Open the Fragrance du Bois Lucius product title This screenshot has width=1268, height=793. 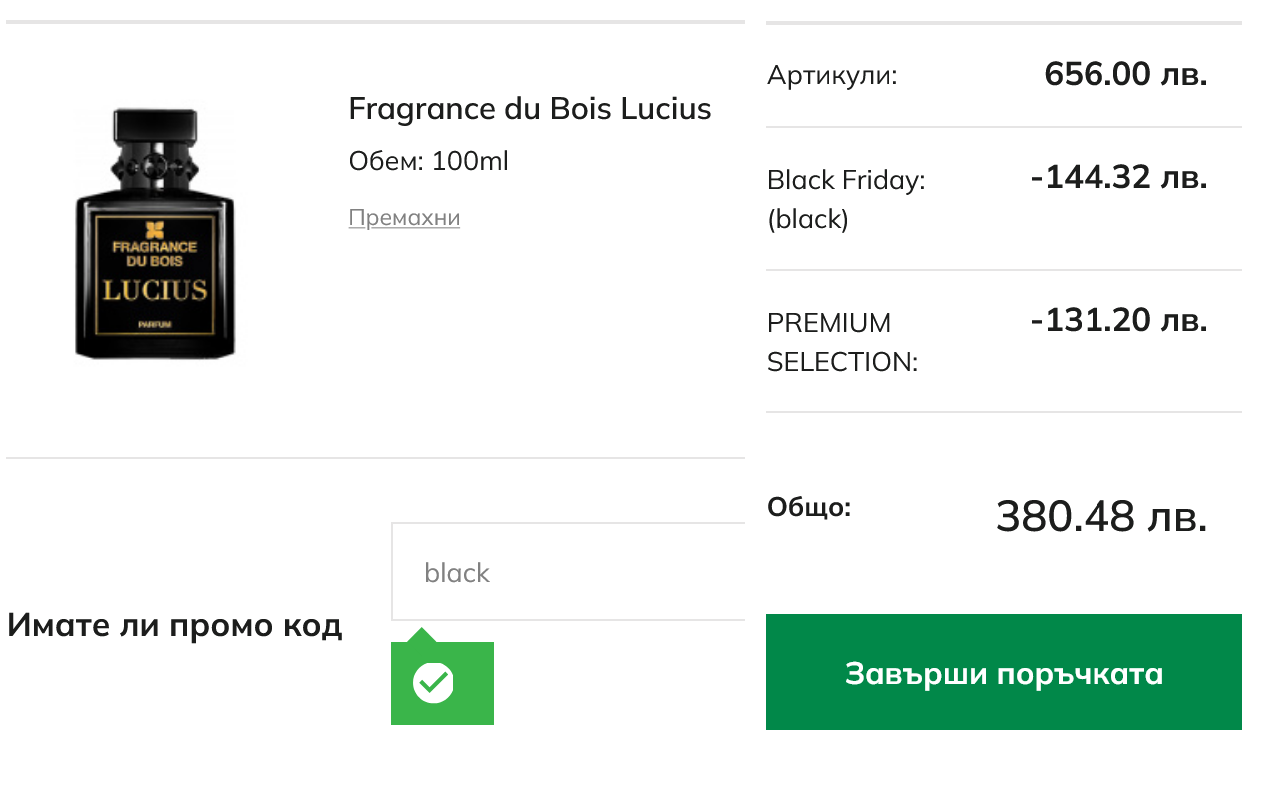[x=529, y=109]
